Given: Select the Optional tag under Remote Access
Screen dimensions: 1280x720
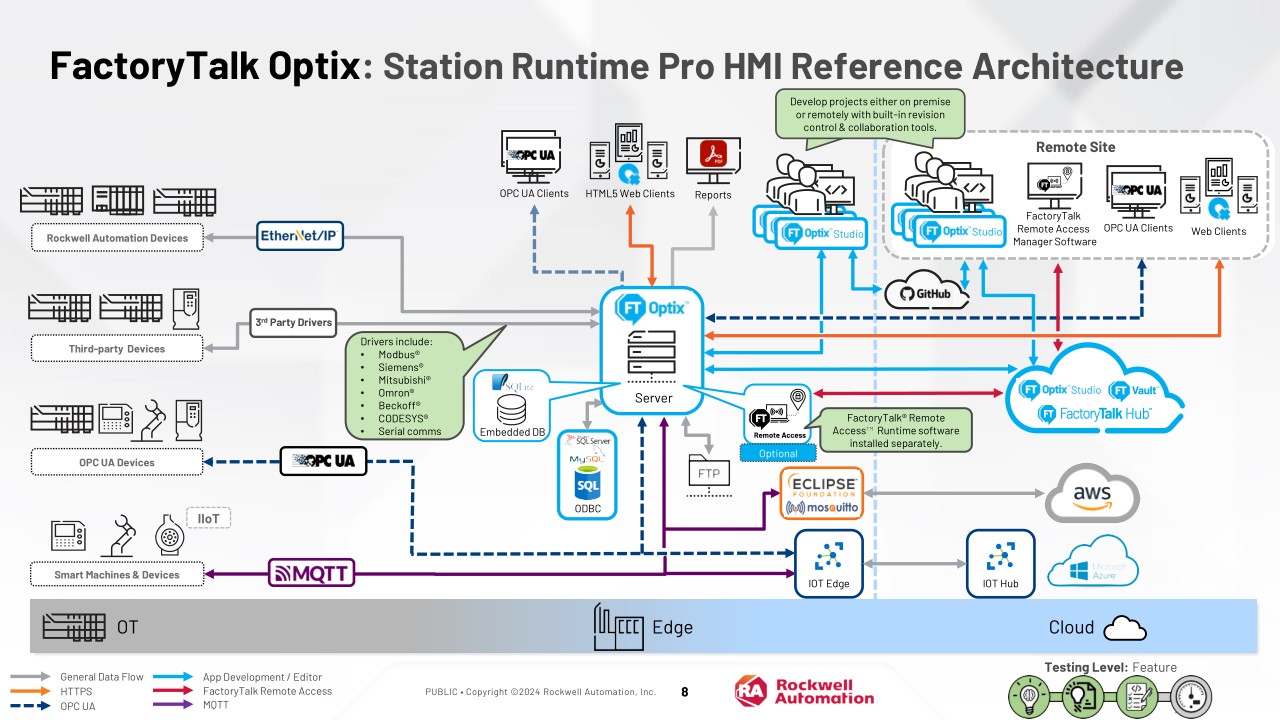Looking at the screenshot, I should click(x=779, y=453).
